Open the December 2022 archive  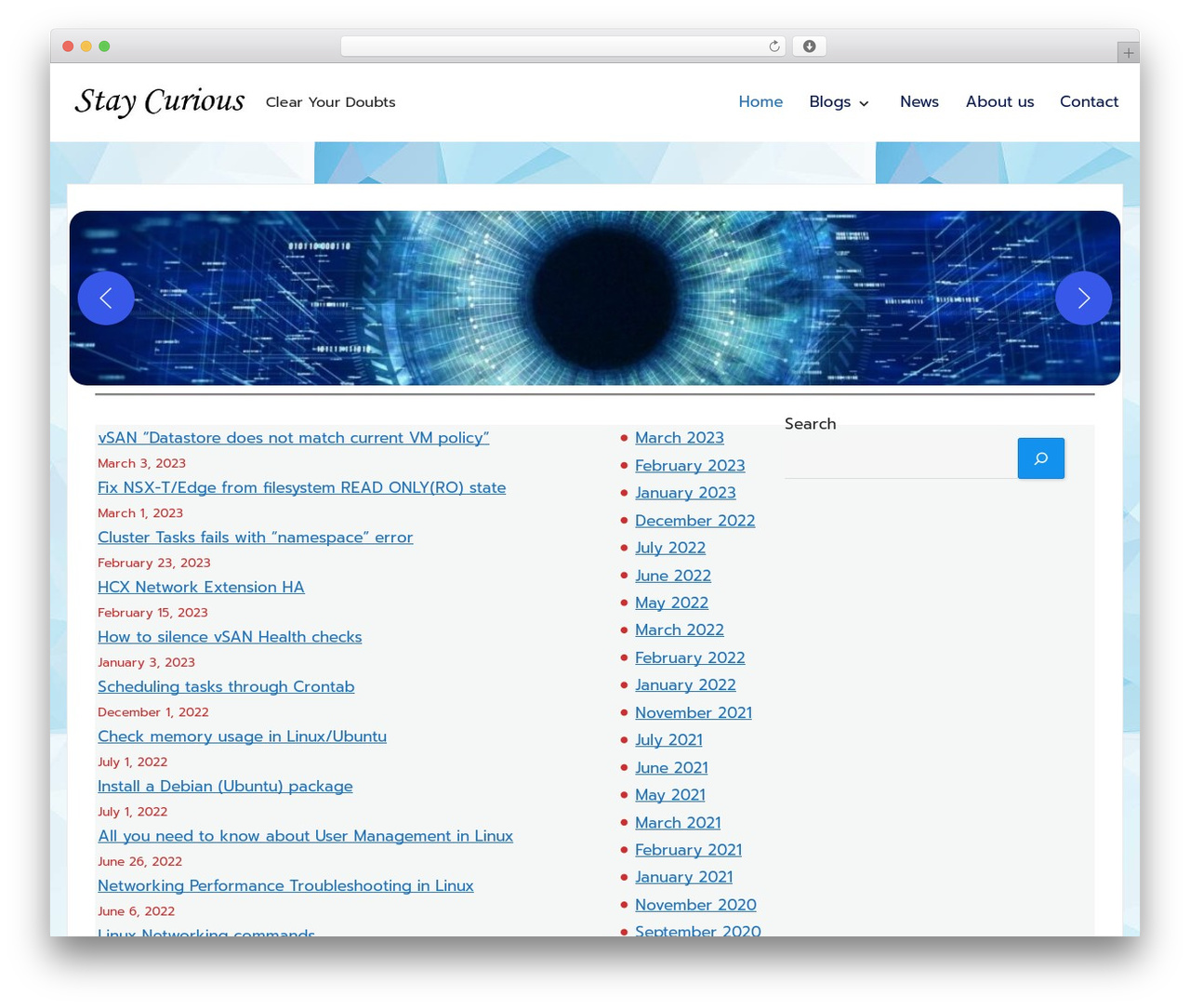click(695, 521)
